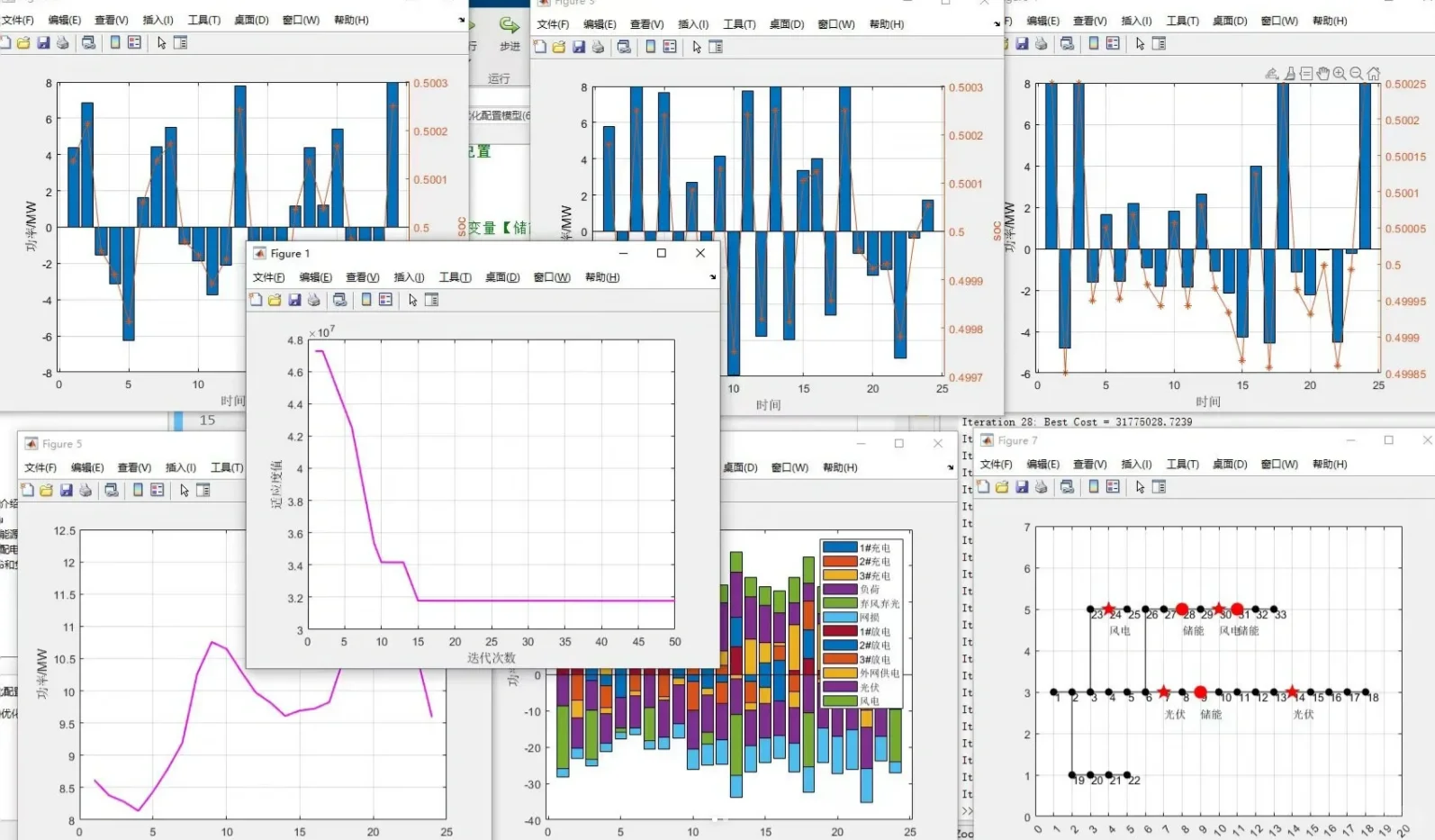Click the 负荷 legend color swatch

click(x=840, y=589)
